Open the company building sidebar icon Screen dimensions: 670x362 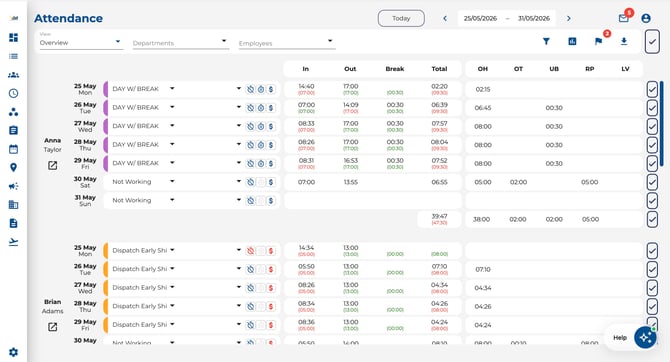click(x=13, y=205)
